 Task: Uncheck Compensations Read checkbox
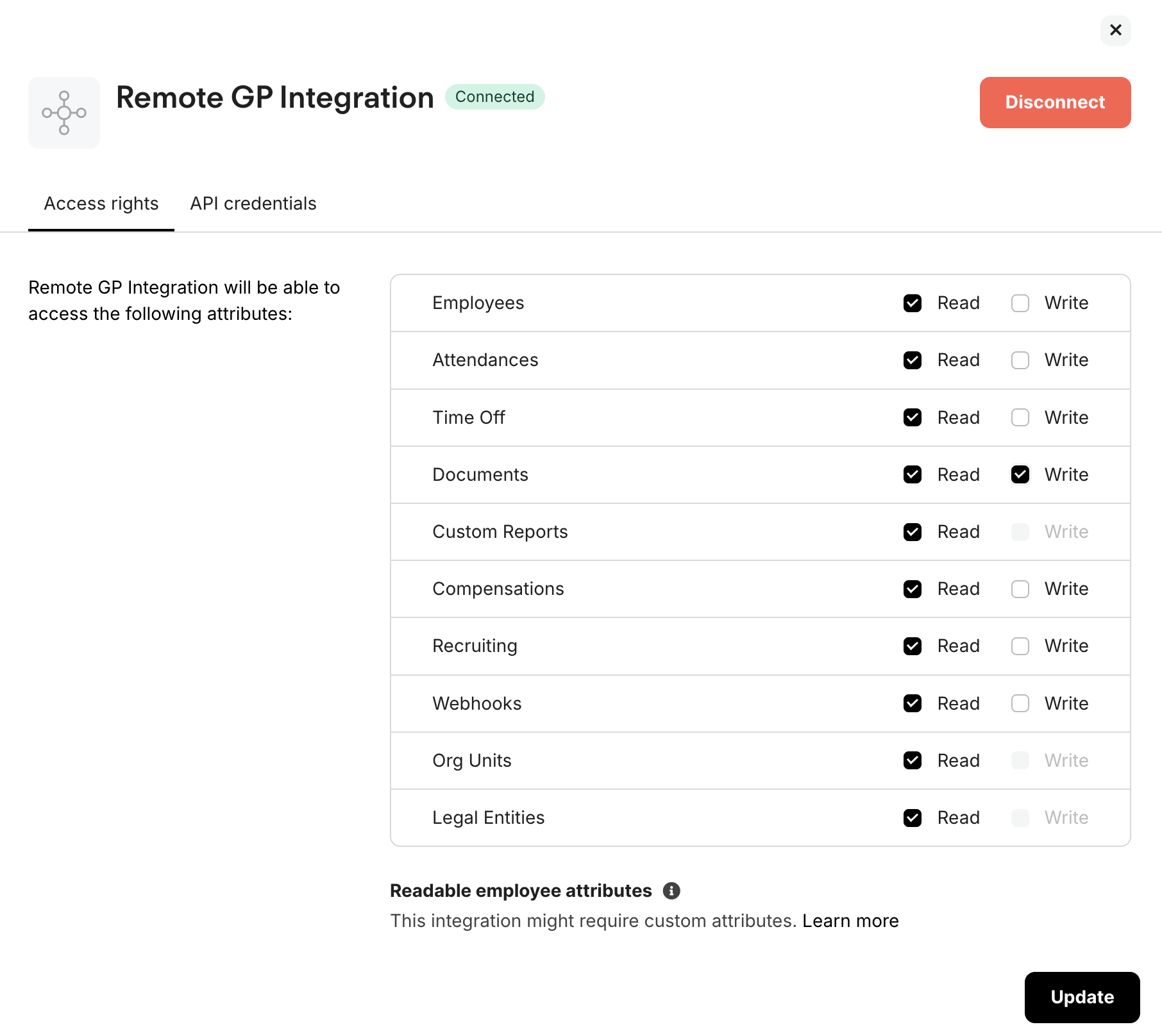point(913,589)
